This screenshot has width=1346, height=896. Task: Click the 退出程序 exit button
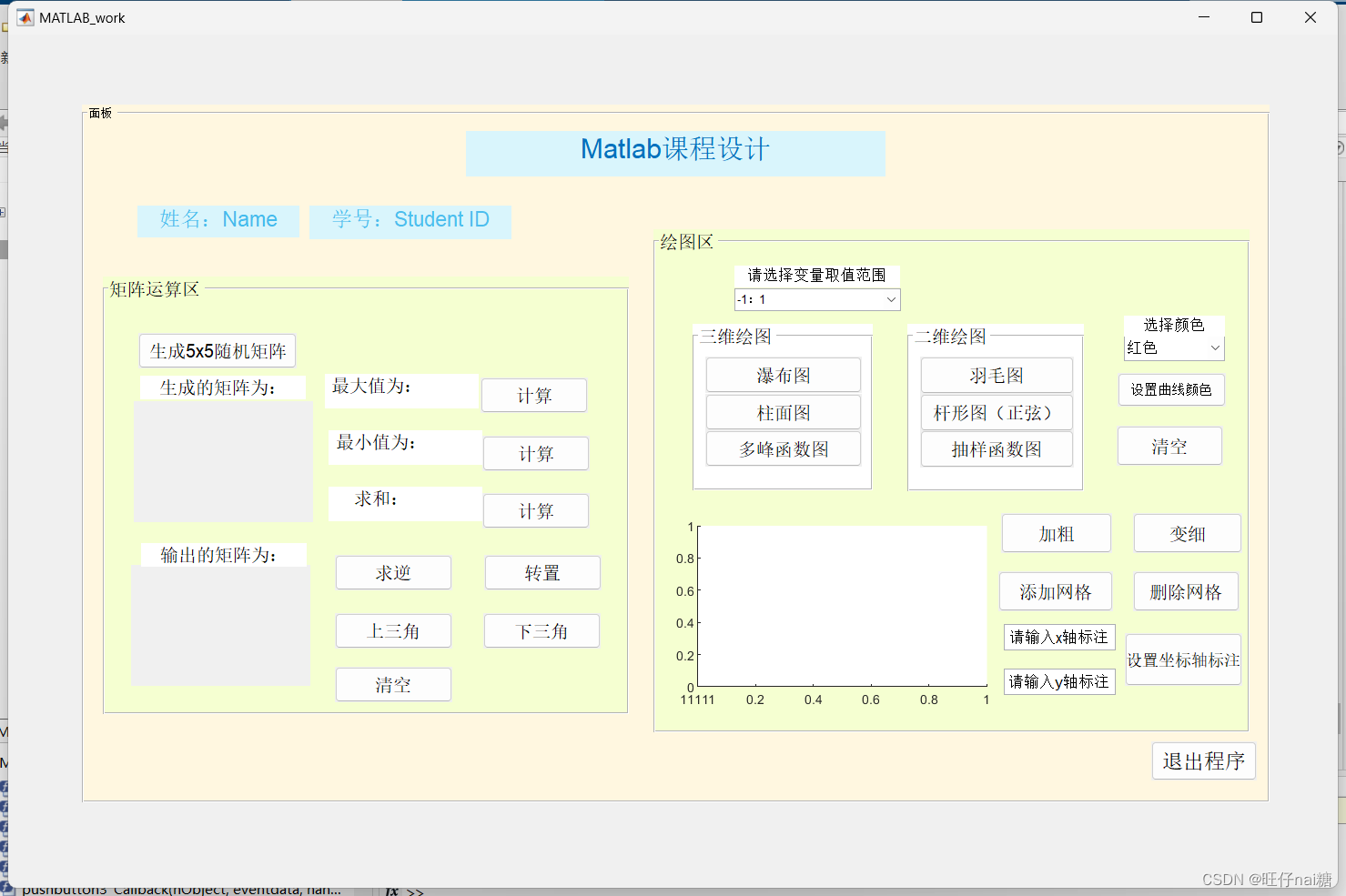pyautogui.click(x=1203, y=760)
